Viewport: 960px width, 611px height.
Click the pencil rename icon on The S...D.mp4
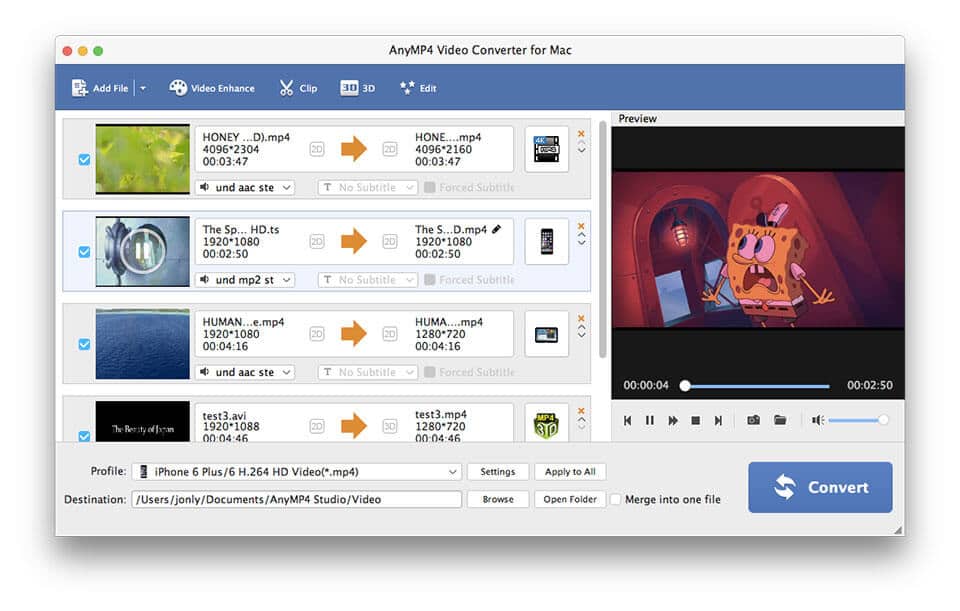[497, 229]
